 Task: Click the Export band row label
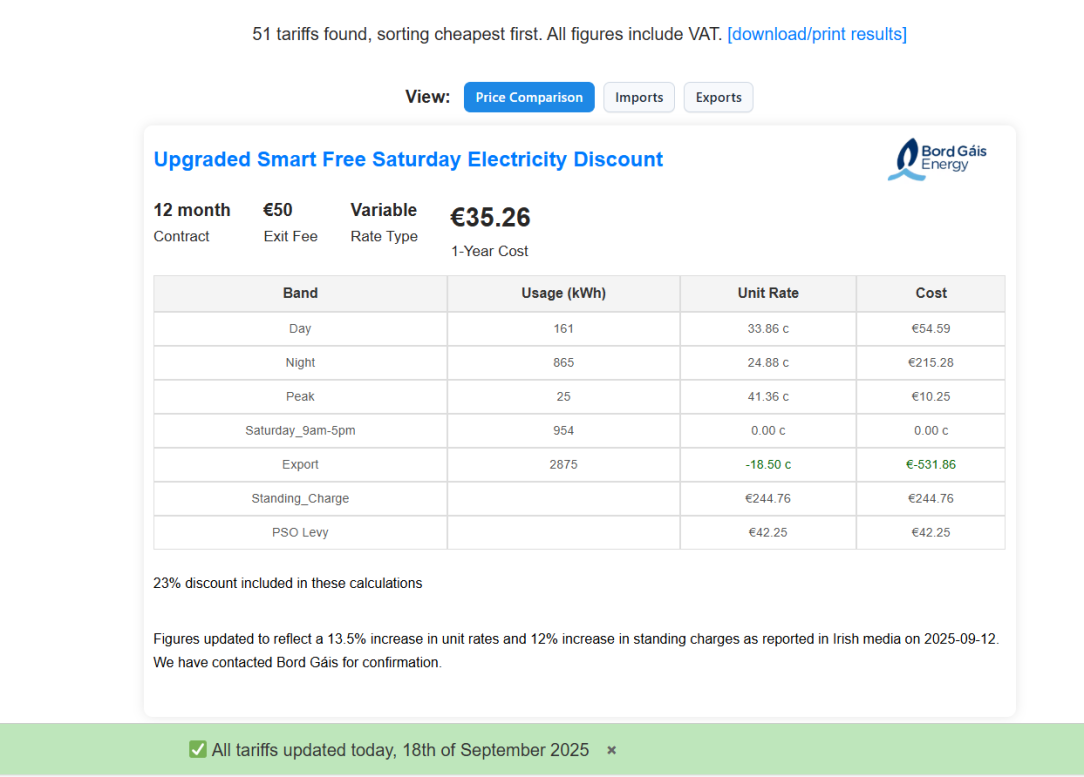coord(300,464)
